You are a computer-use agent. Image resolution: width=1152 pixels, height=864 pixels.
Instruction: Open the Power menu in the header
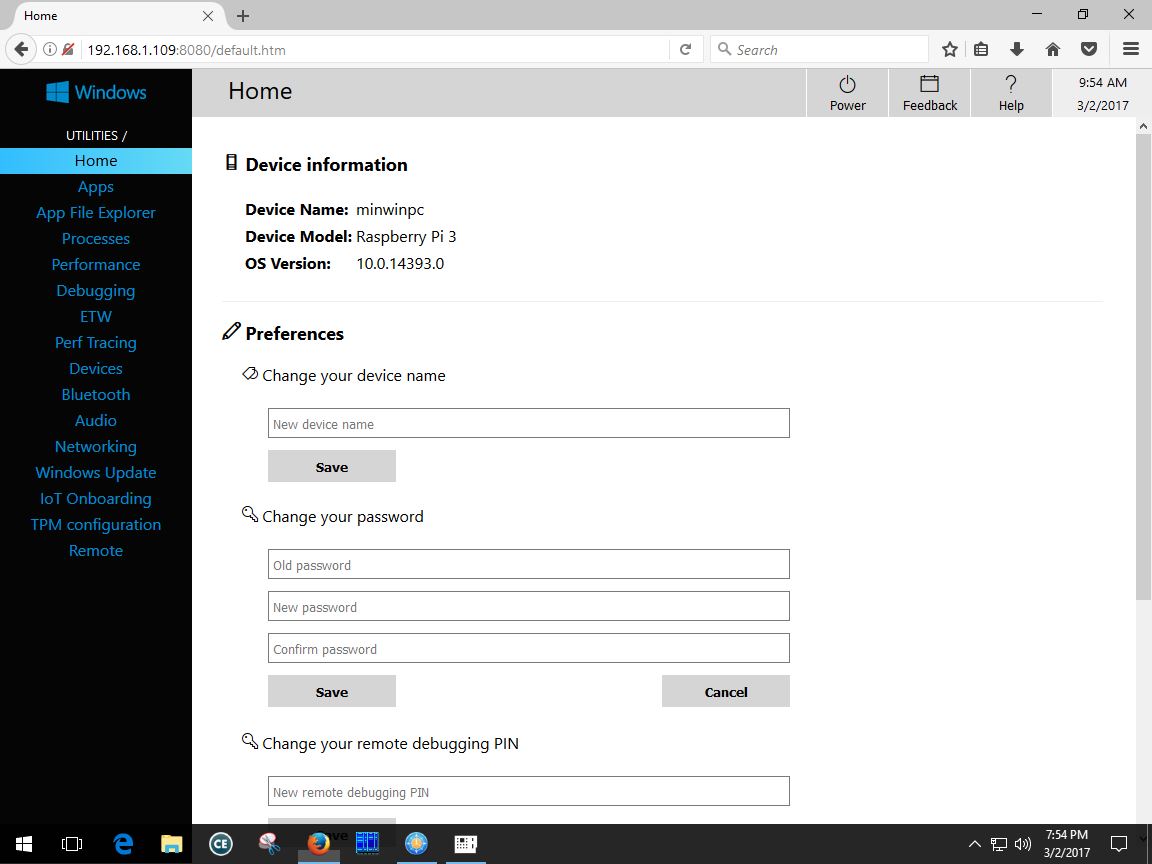[x=847, y=93]
